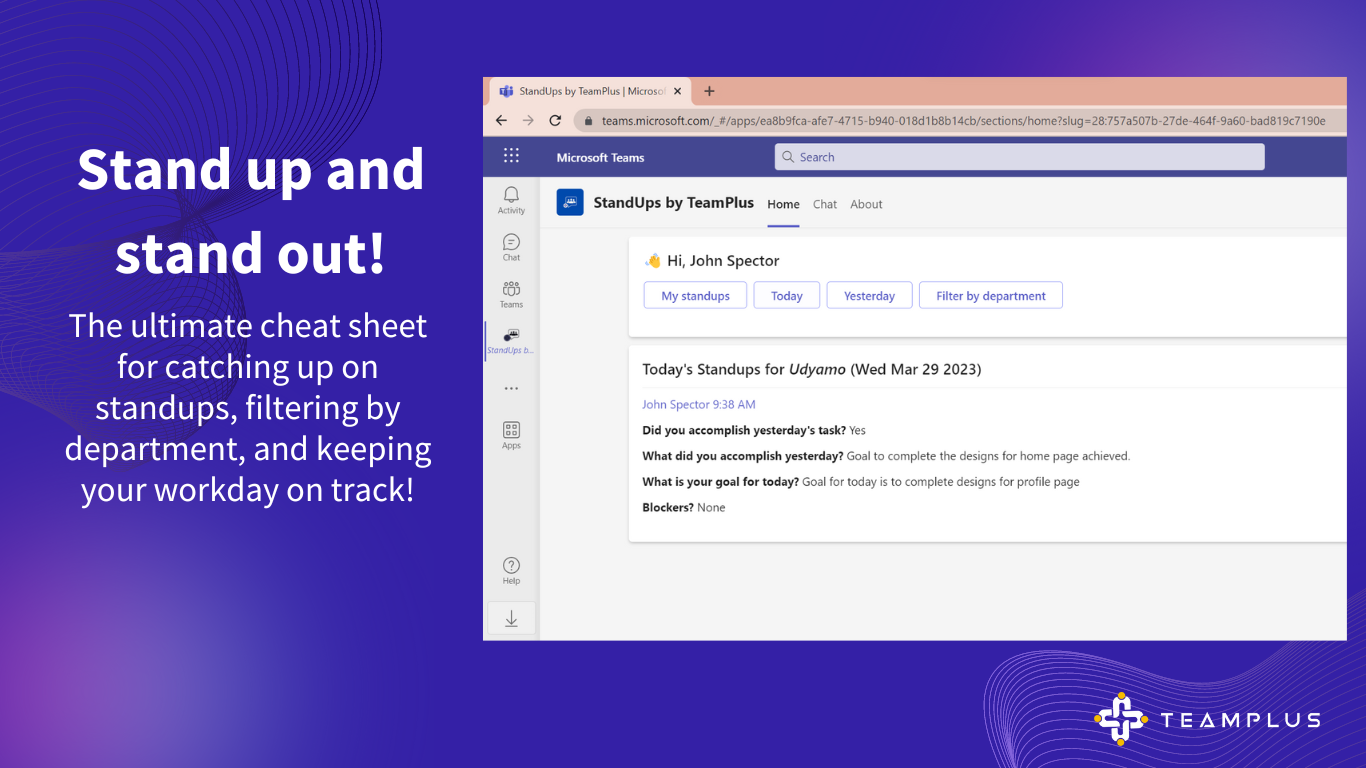The image size is (1366, 768).
Task: Click the StandUps app logo icon
Action: point(570,203)
